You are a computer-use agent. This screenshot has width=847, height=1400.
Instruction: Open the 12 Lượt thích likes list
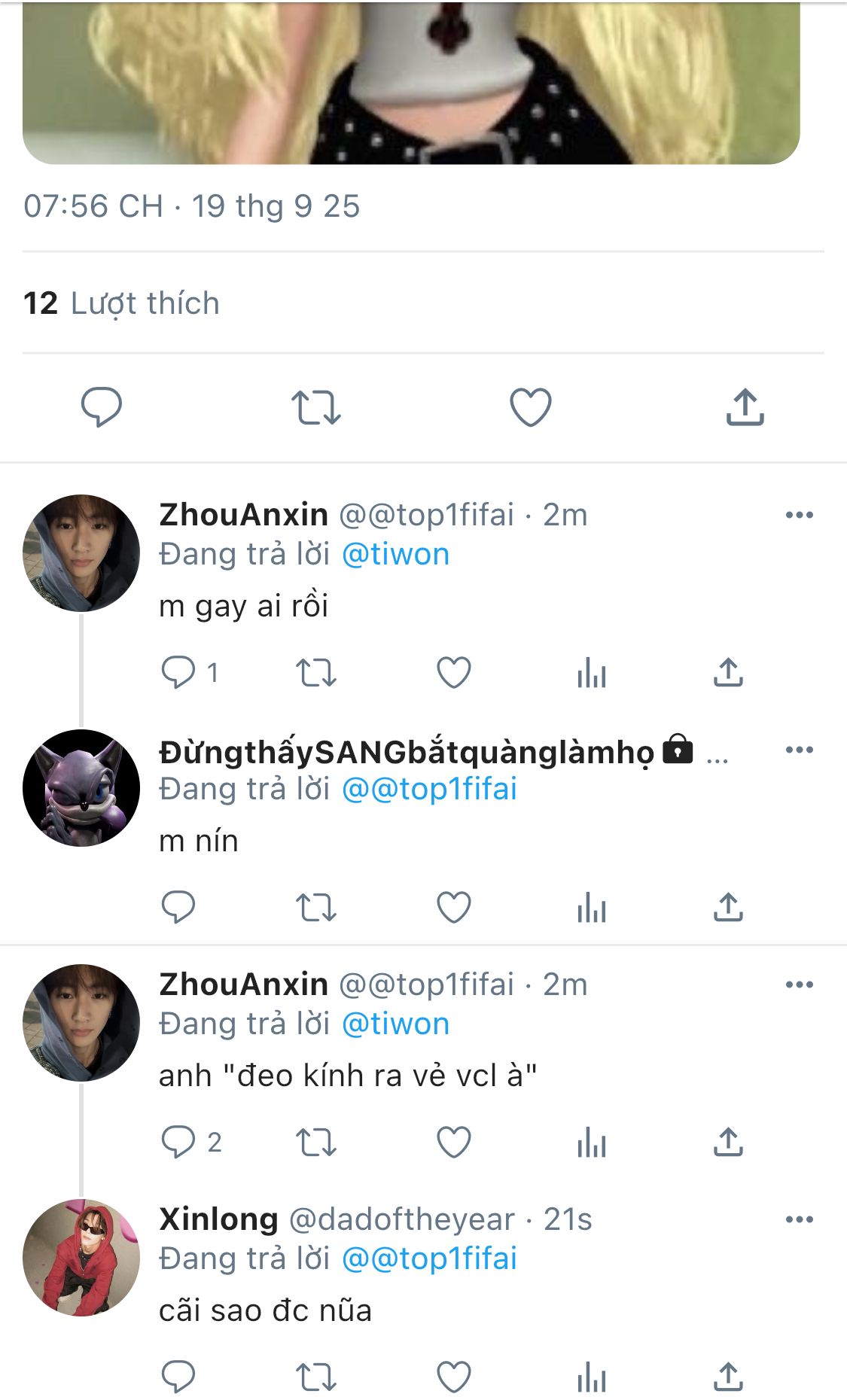[122, 303]
